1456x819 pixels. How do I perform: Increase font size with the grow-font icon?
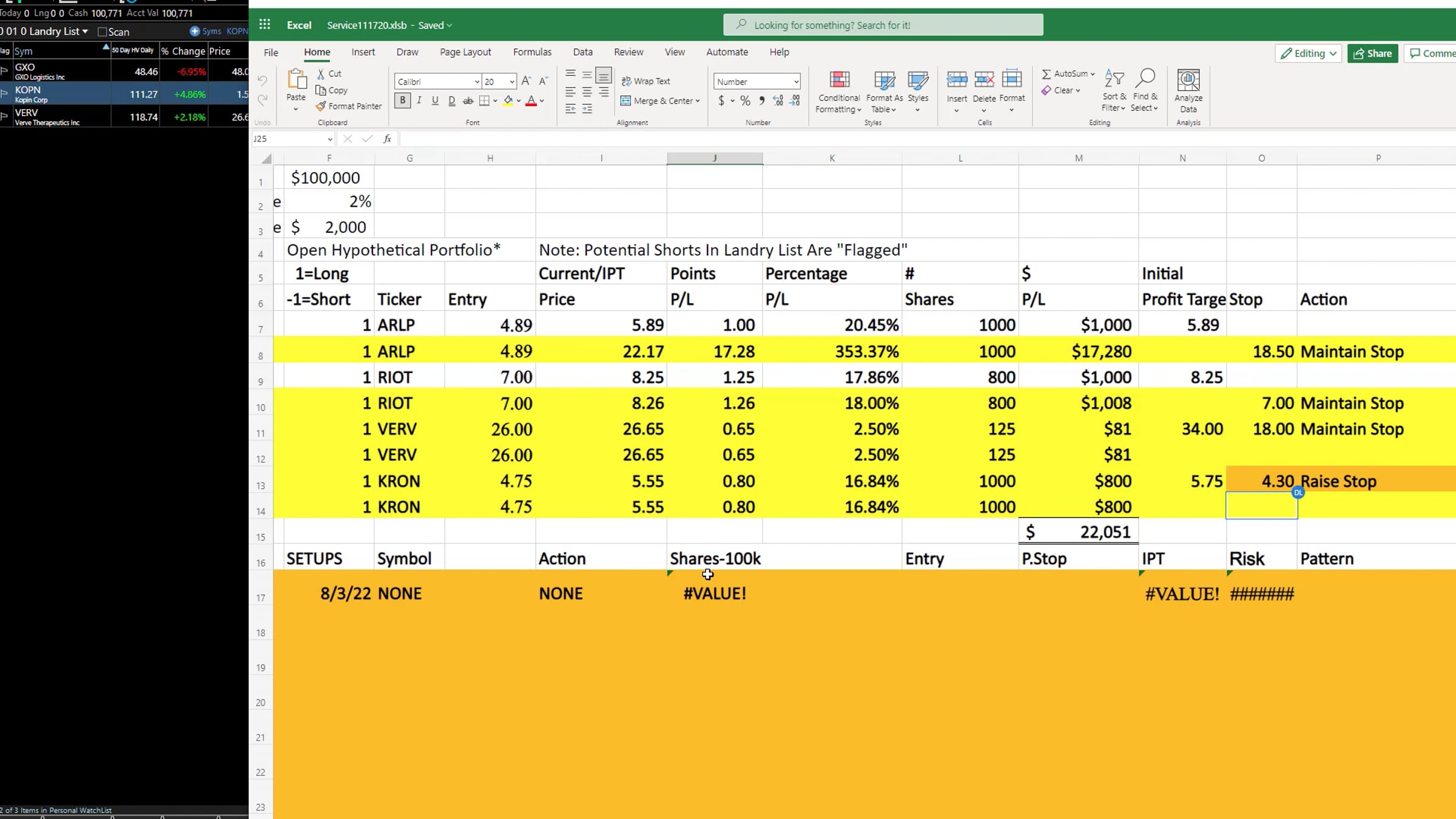point(527,81)
